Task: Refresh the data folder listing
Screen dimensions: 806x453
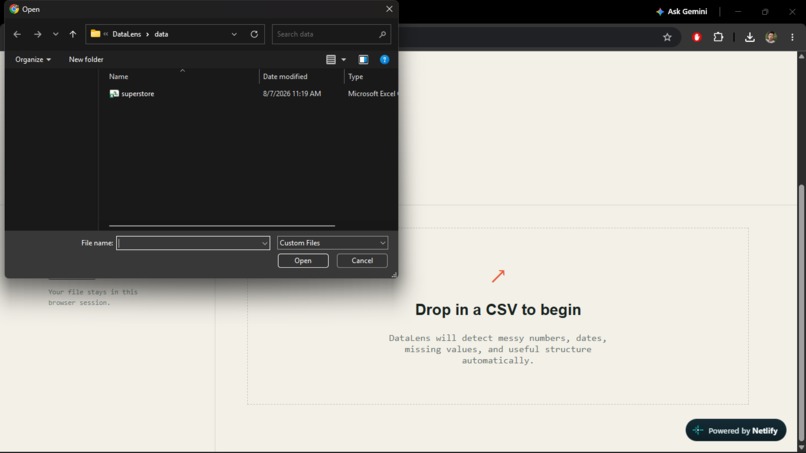Action: [x=254, y=34]
